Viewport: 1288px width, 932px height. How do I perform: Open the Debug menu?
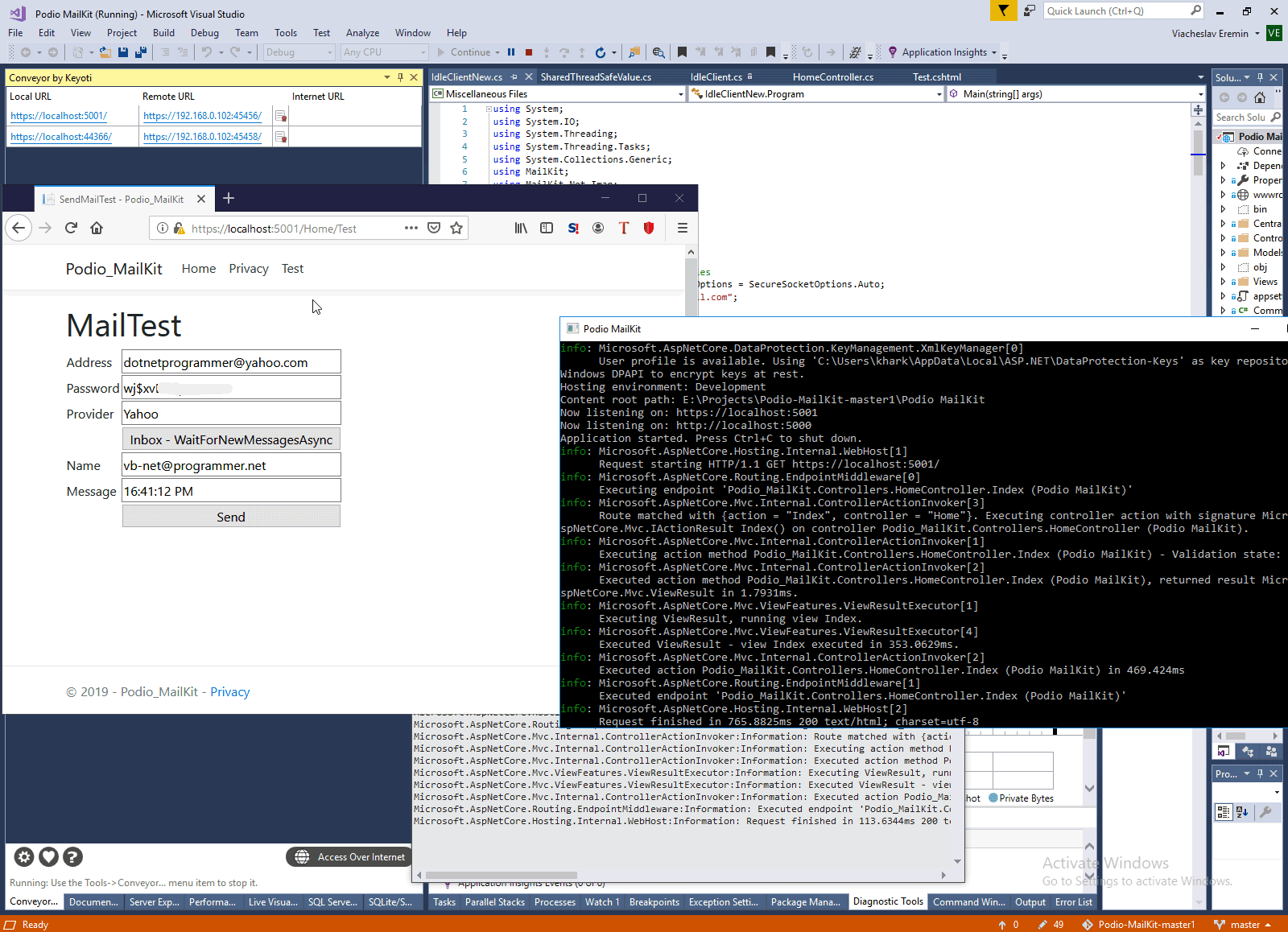pos(204,33)
